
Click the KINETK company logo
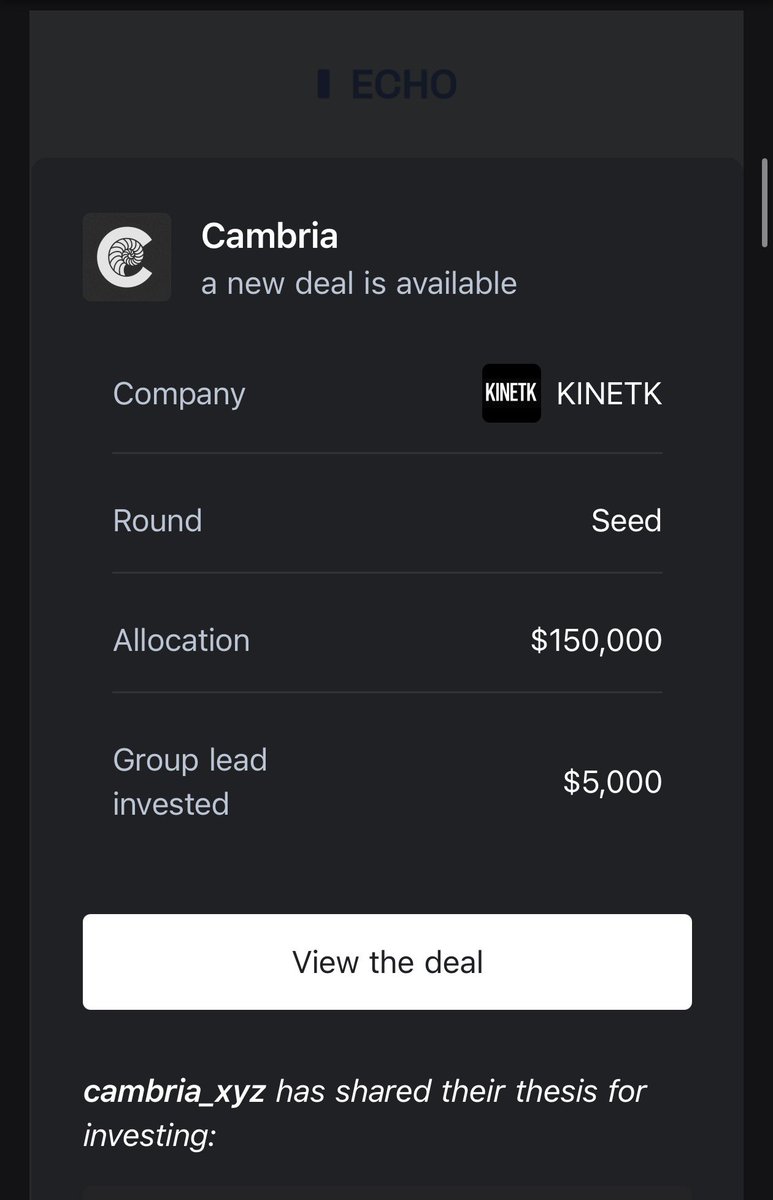coord(511,393)
